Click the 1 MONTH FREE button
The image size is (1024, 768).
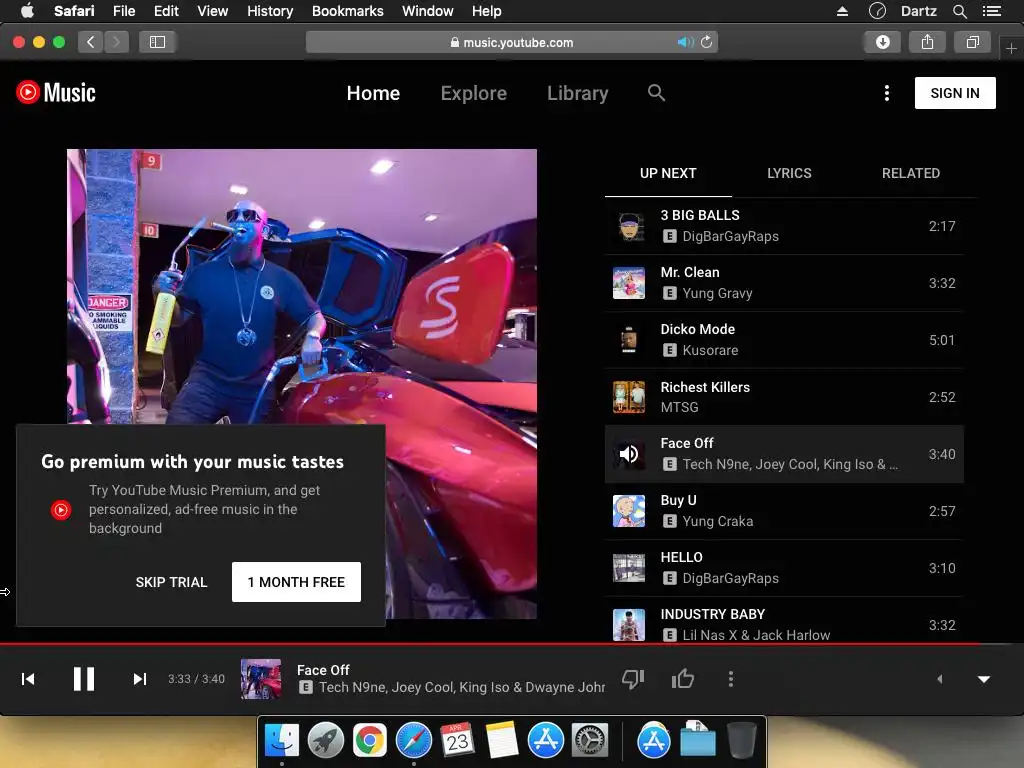click(x=296, y=583)
